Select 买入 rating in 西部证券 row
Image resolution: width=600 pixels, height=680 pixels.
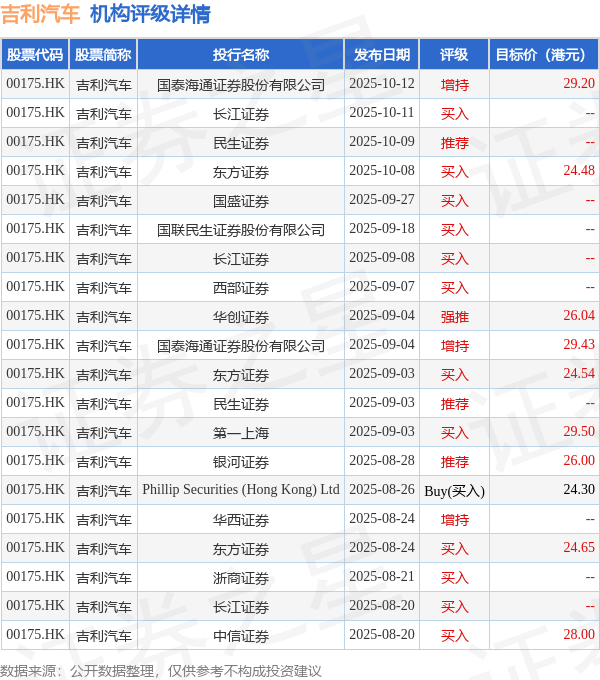pos(455,288)
